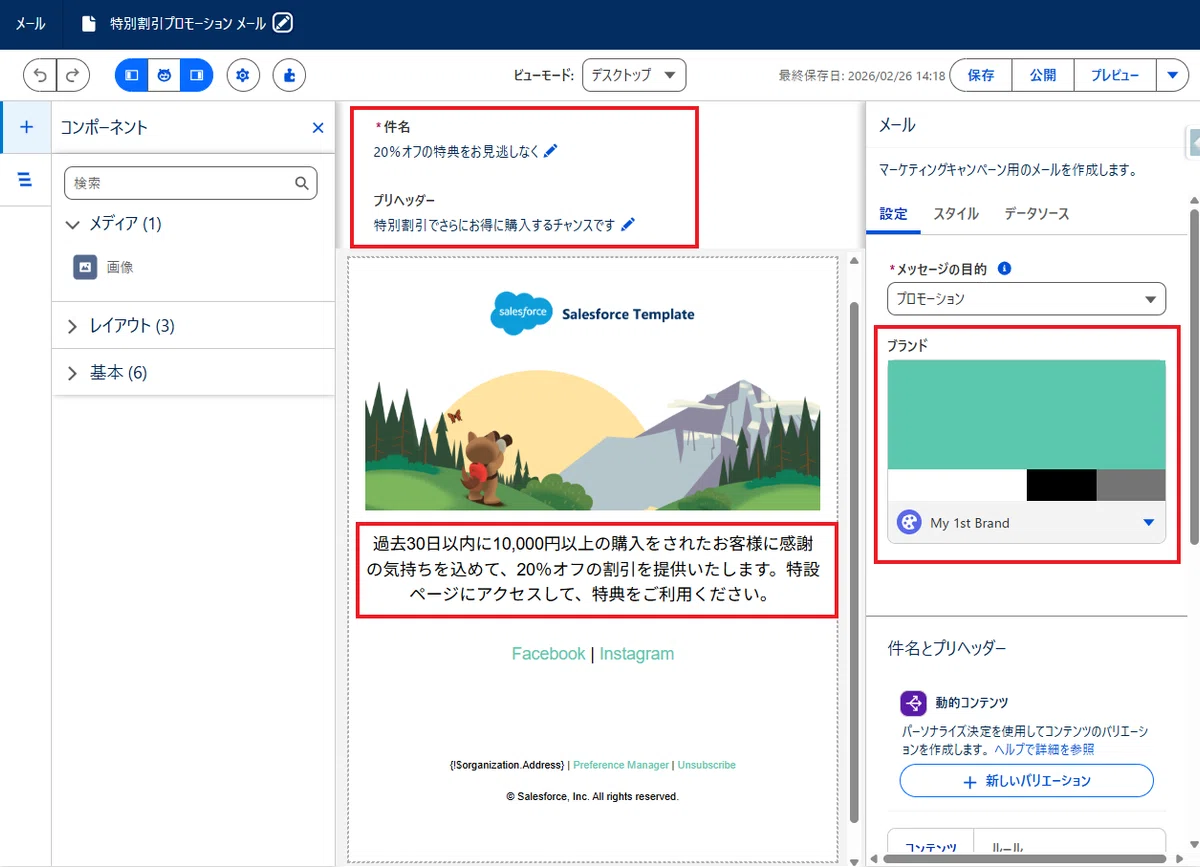Switch to the コンテンツ tab

point(931,847)
